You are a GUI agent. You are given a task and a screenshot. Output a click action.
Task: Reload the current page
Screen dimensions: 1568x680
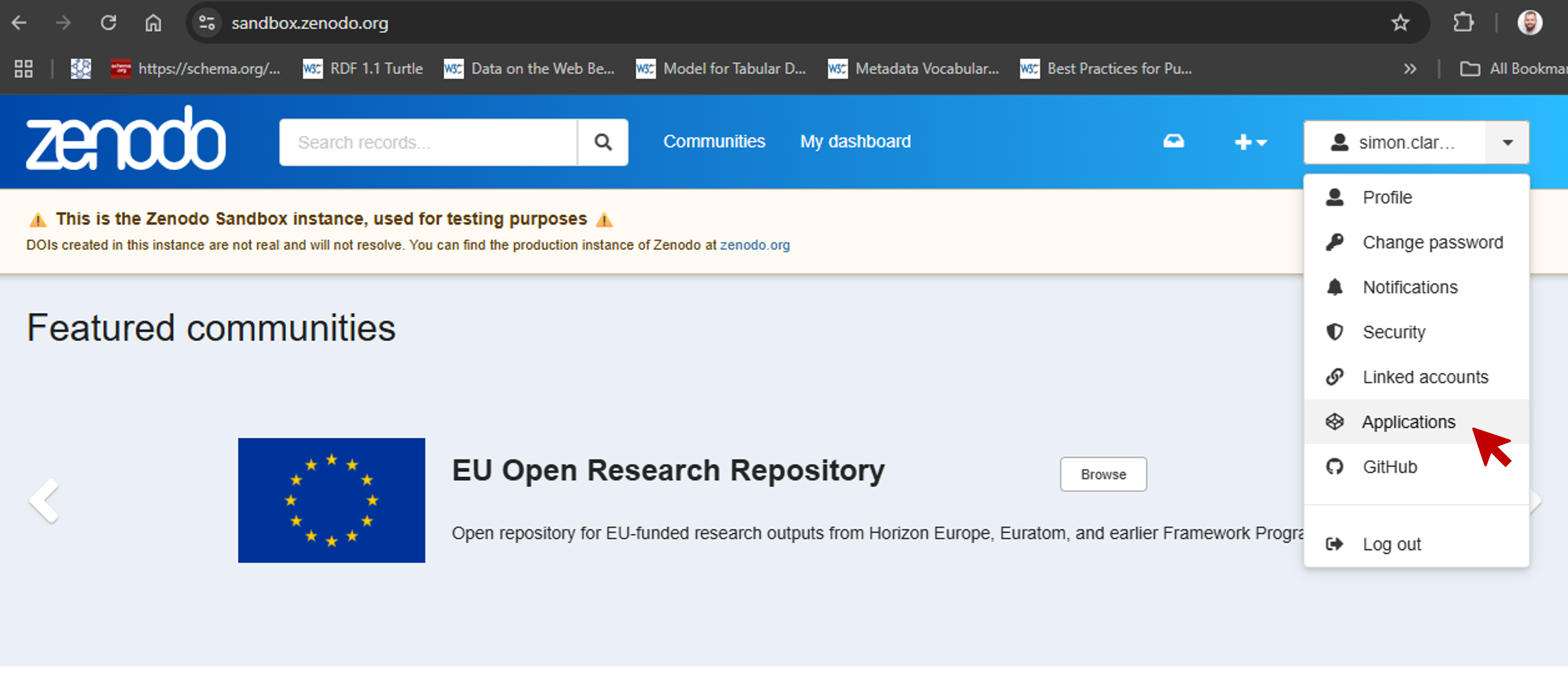108,23
